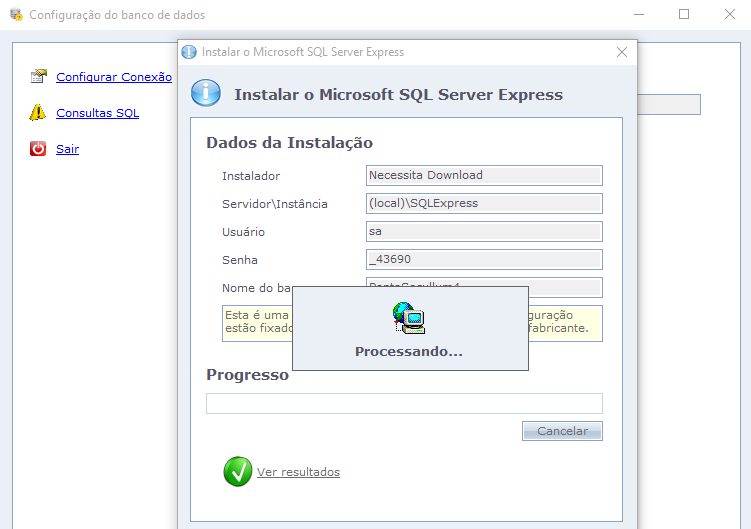The width and height of the screenshot is (751, 529).
Task: Click the Servidor\Instância field
Action: click(484, 204)
